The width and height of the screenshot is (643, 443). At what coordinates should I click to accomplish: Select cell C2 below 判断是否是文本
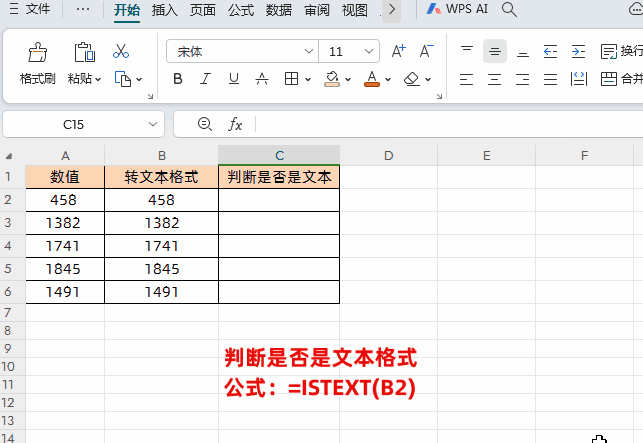pyautogui.click(x=279, y=200)
